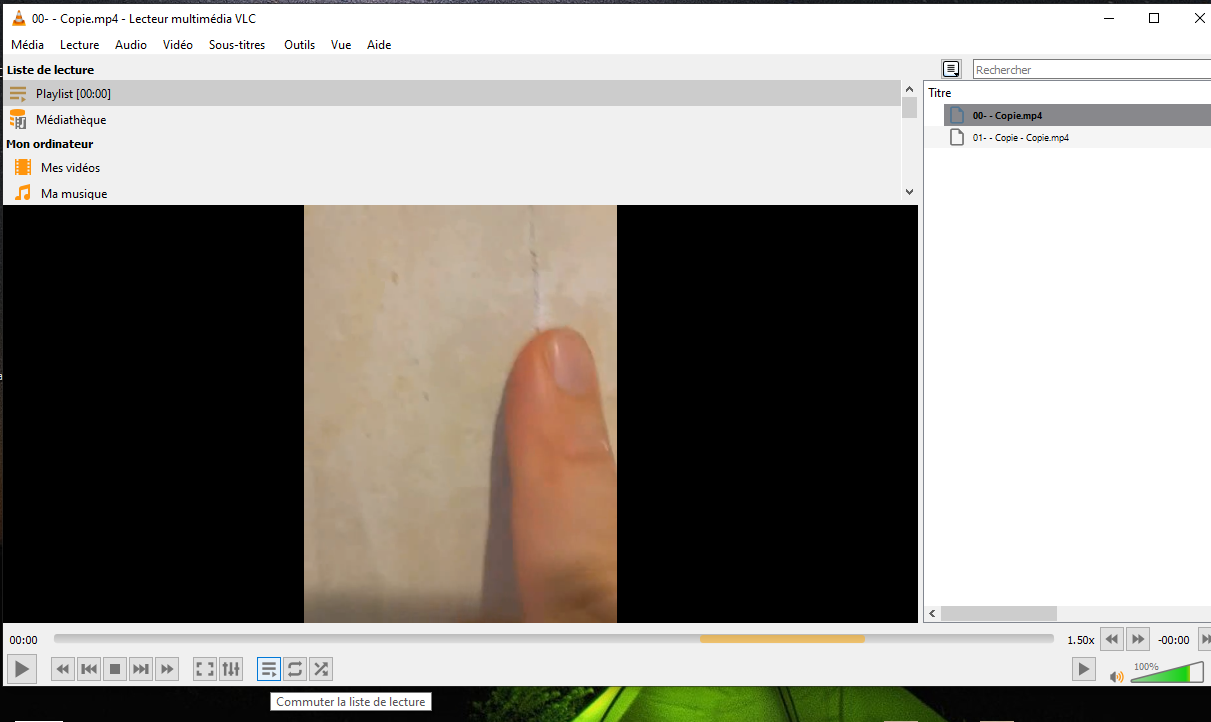Open Mes vidéos in the sidebar
Viewport: 1211px width, 722px height.
point(452,168)
